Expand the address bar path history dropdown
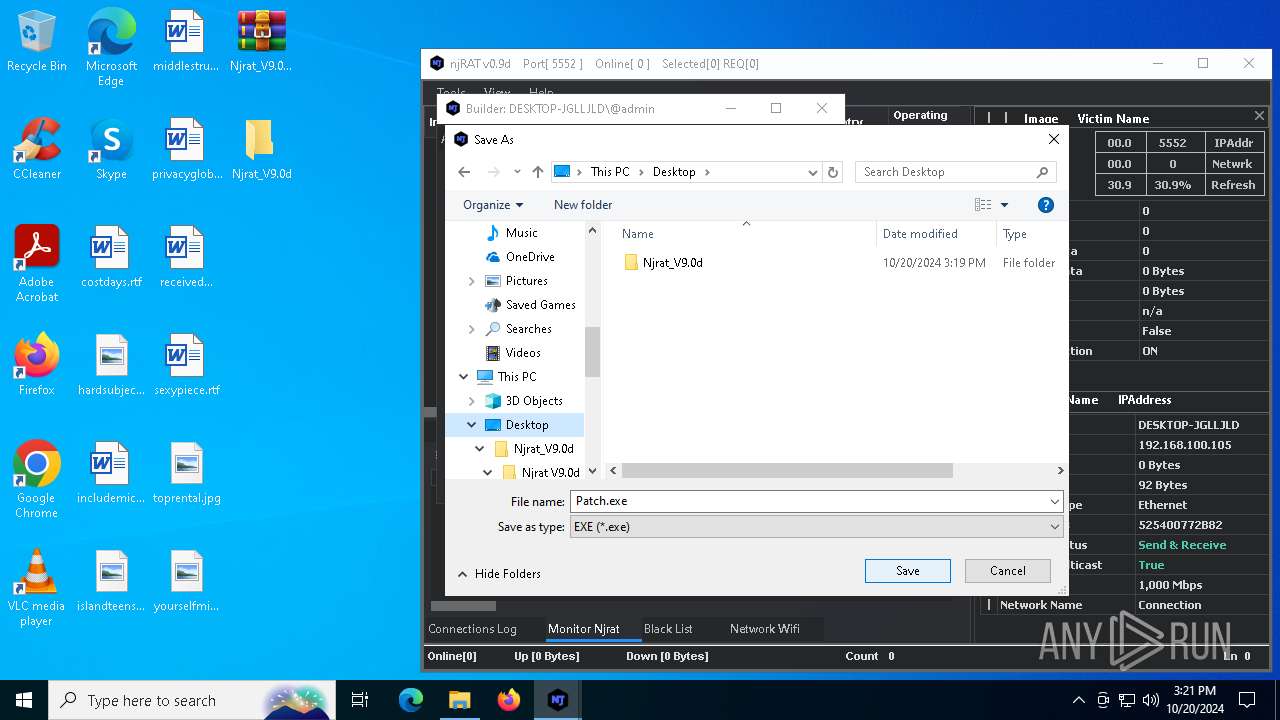This screenshot has width=1280, height=720. pos(812,172)
